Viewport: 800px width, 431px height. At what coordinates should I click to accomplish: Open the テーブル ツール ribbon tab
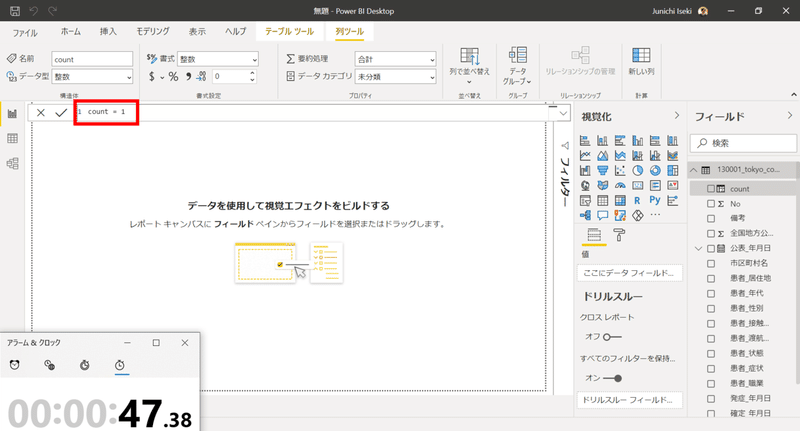289,32
